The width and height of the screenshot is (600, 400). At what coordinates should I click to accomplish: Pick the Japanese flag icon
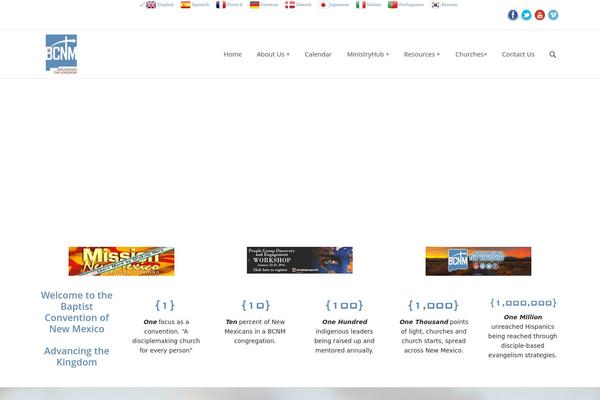click(323, 5)
